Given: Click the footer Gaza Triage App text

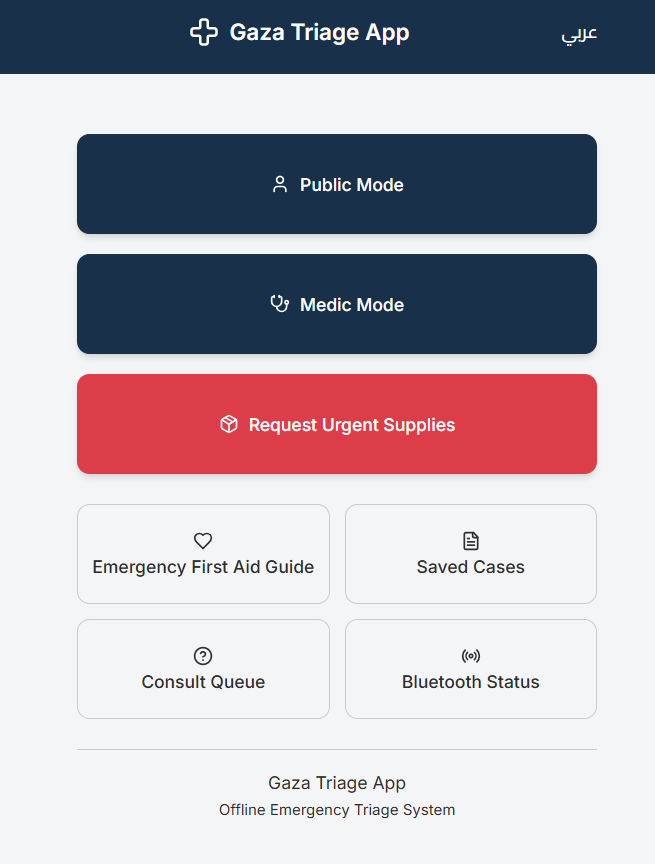Looking at the screenshot, I should pos(337,783).
